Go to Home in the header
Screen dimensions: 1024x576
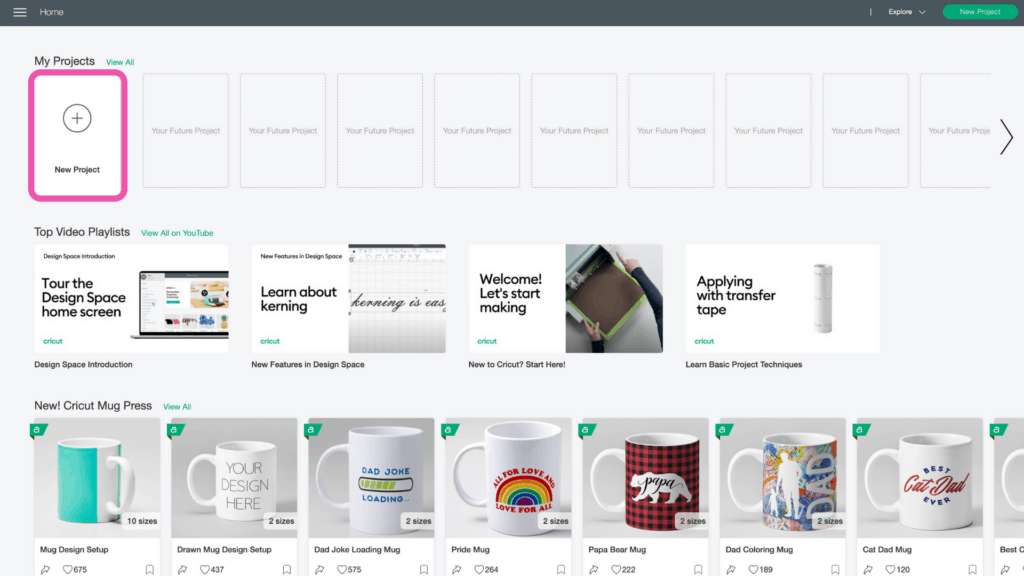[x=52, y=12]
